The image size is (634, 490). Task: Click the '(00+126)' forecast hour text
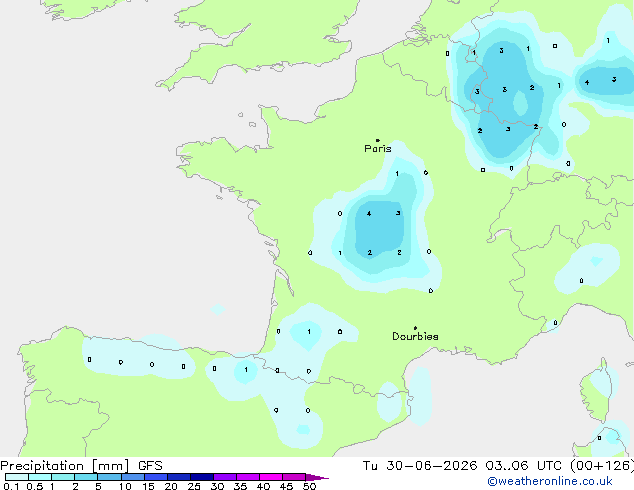click(602, 466)
